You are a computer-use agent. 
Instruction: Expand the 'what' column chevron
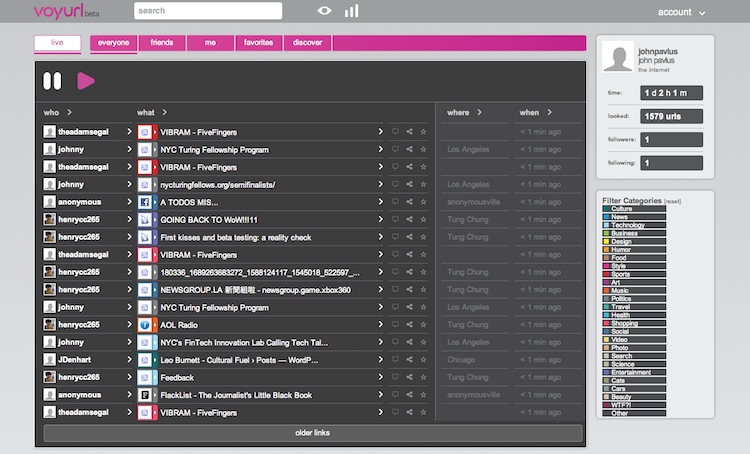[165, 112]
